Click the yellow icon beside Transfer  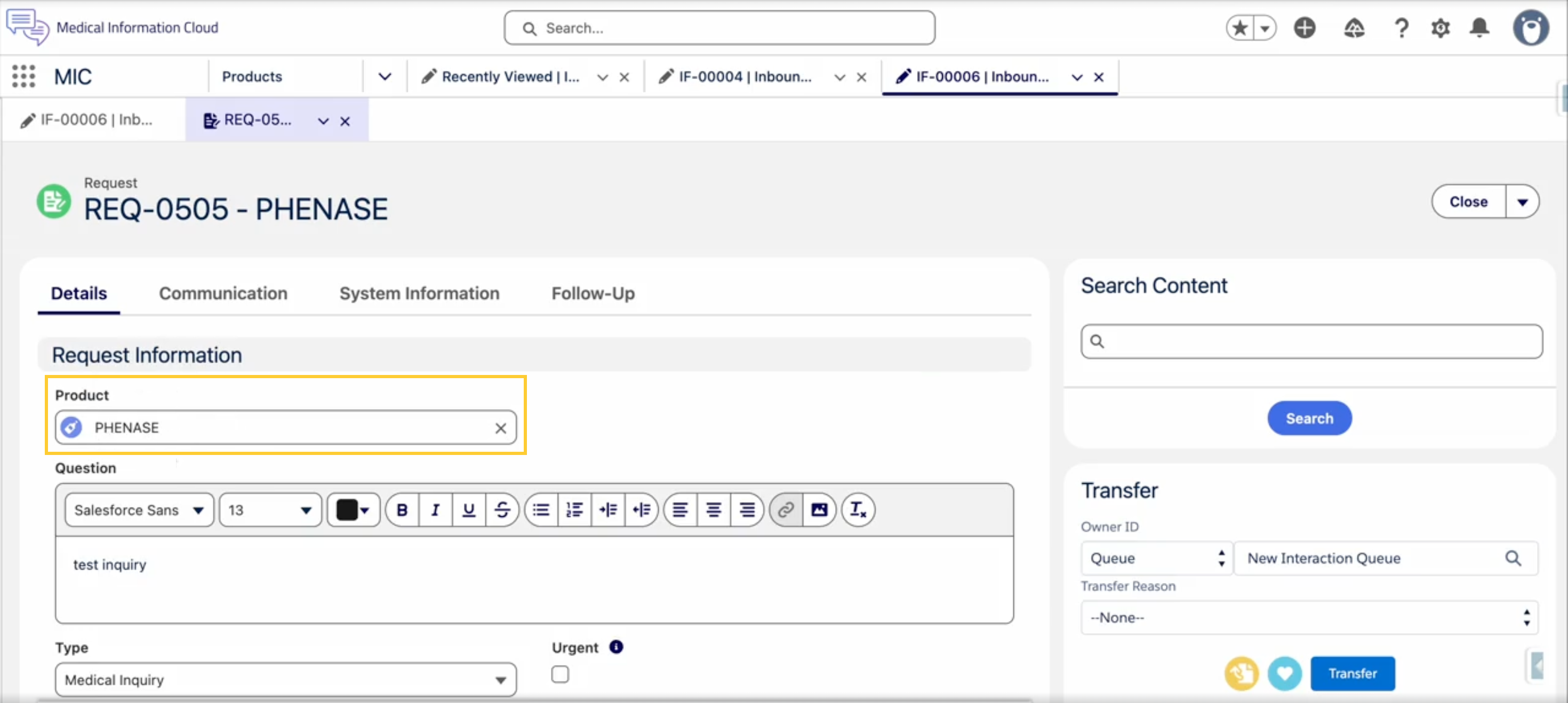point(1242,674)
